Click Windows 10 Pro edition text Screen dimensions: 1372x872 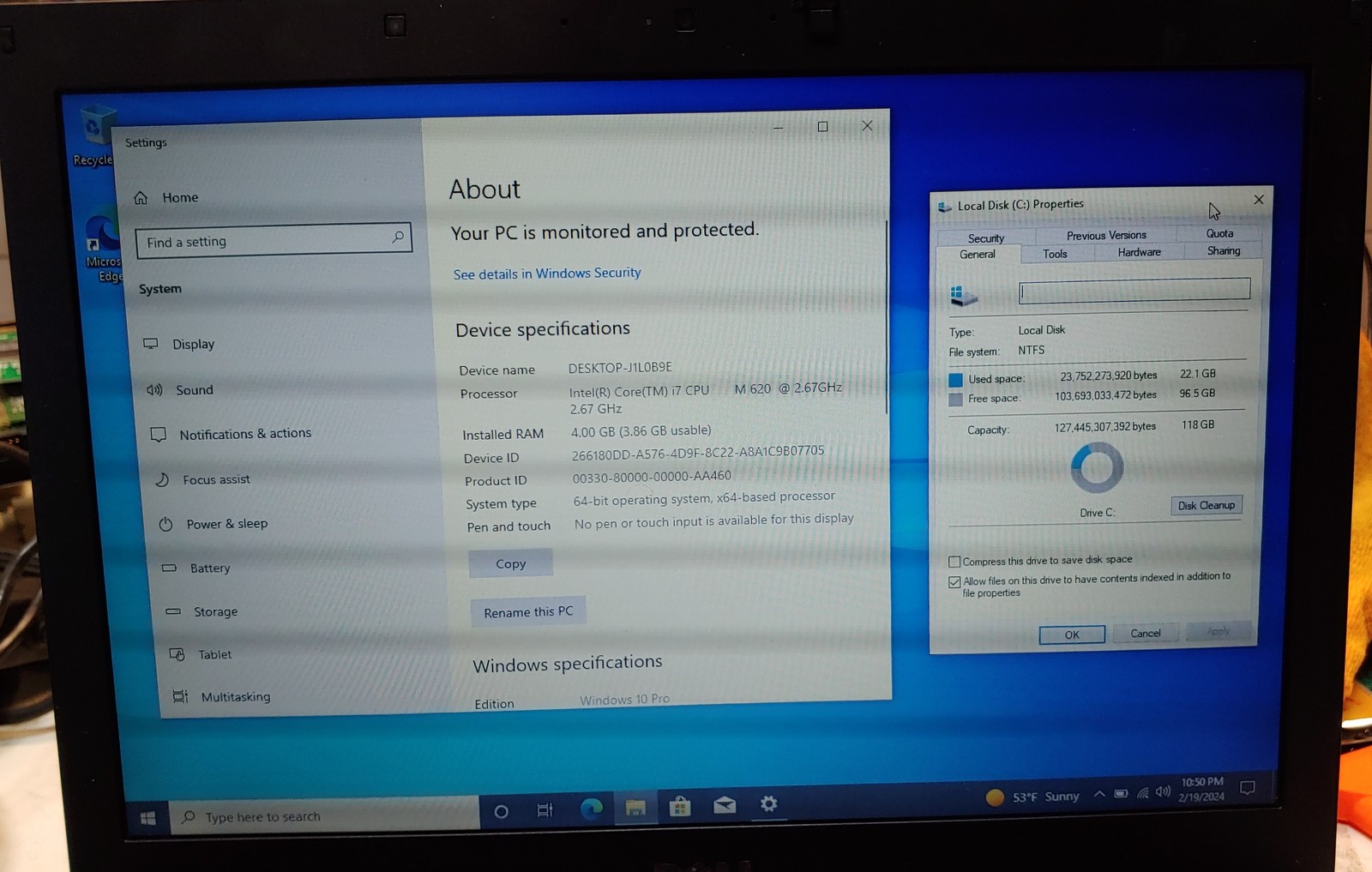[x=624, y=700]
